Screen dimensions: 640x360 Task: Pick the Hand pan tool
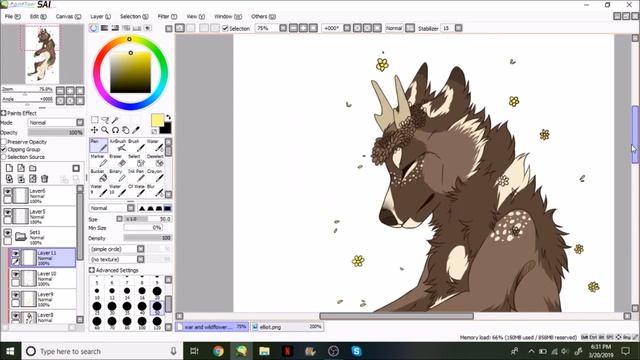point(126,130)
